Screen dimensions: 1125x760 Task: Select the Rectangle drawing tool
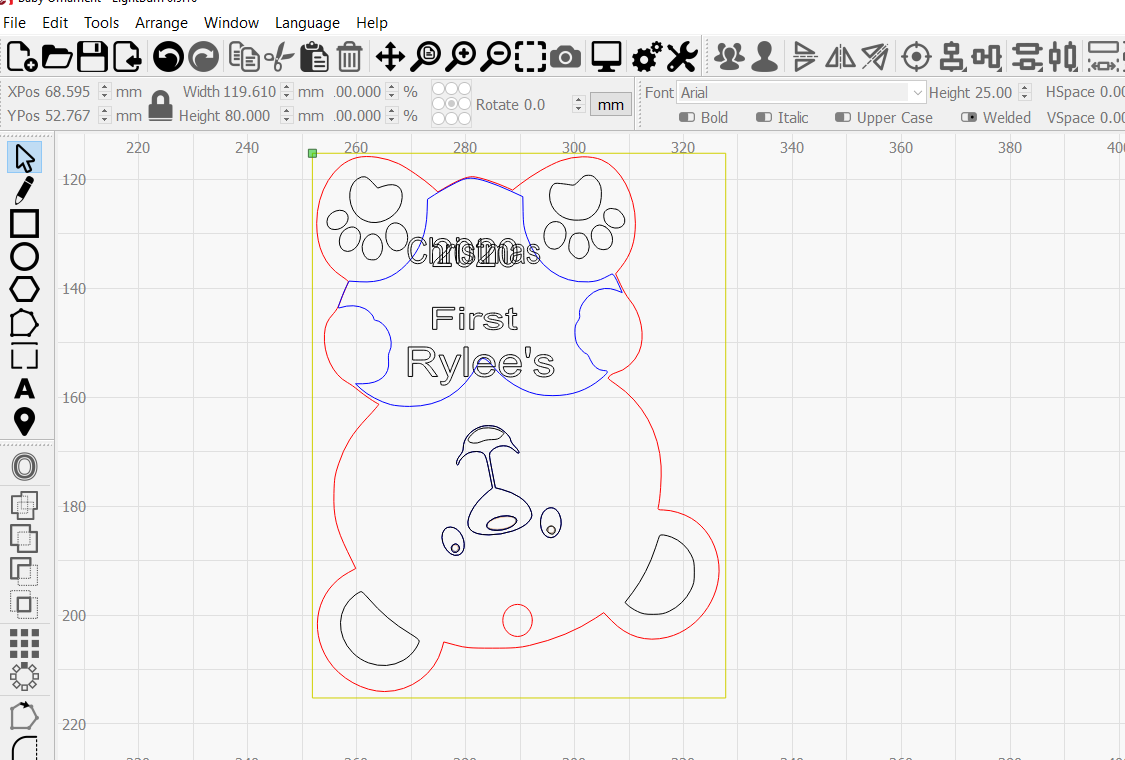point(24,224)
